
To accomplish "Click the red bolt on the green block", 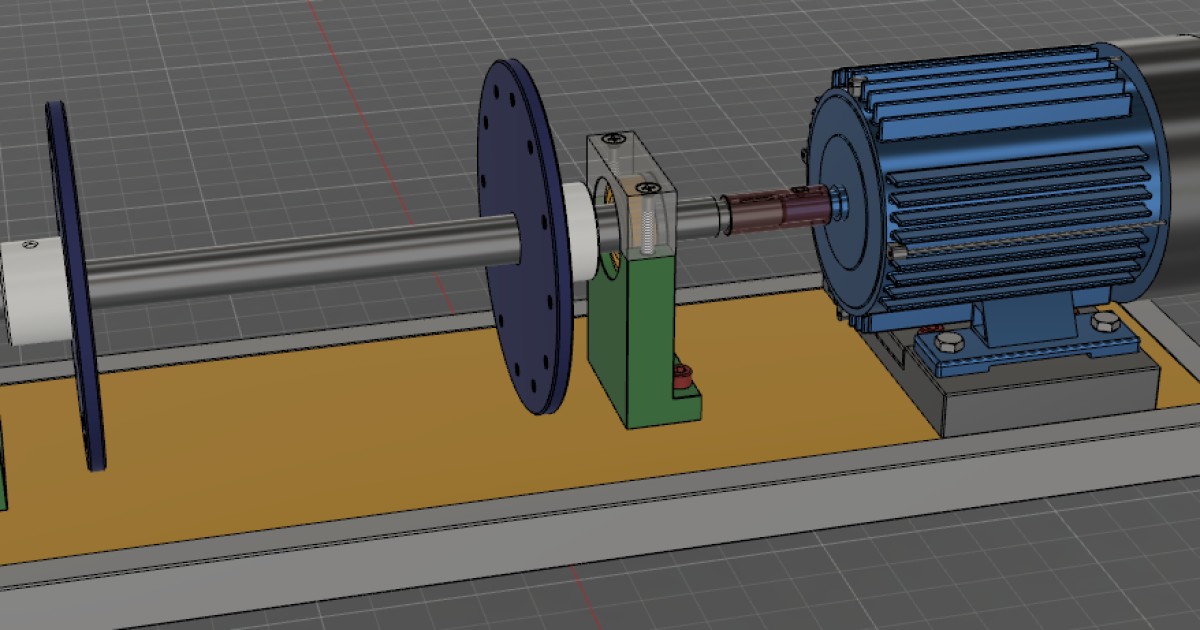I will pos(685,378).
